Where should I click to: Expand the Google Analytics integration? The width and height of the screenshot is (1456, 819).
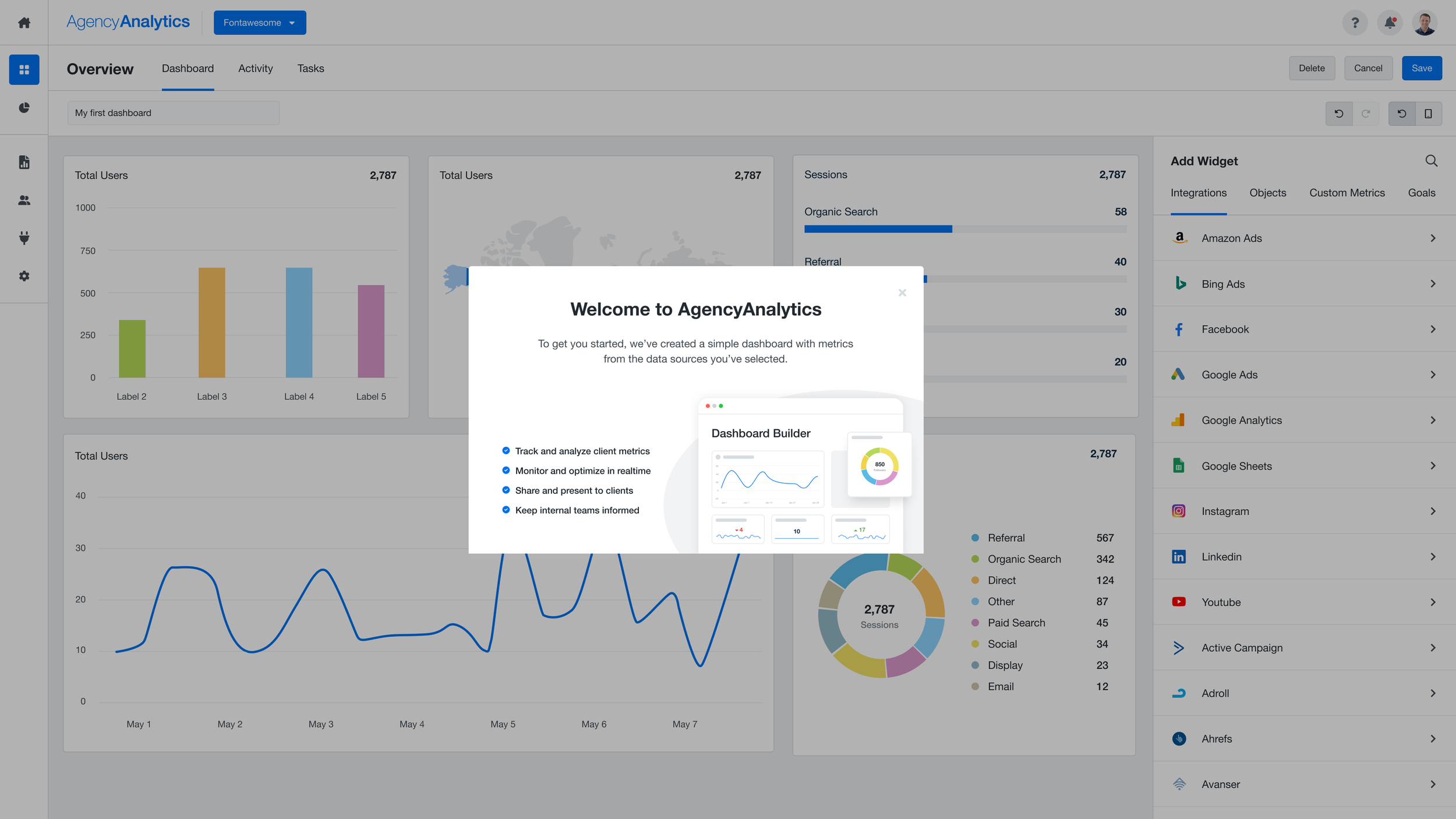pyautogui.click(x=1304, y=420)
